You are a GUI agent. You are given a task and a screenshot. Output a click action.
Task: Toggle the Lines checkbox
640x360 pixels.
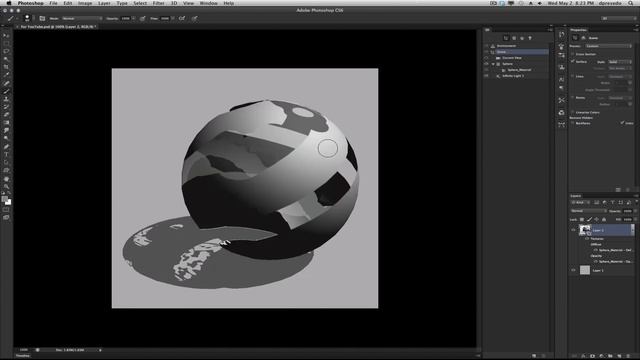573,76
